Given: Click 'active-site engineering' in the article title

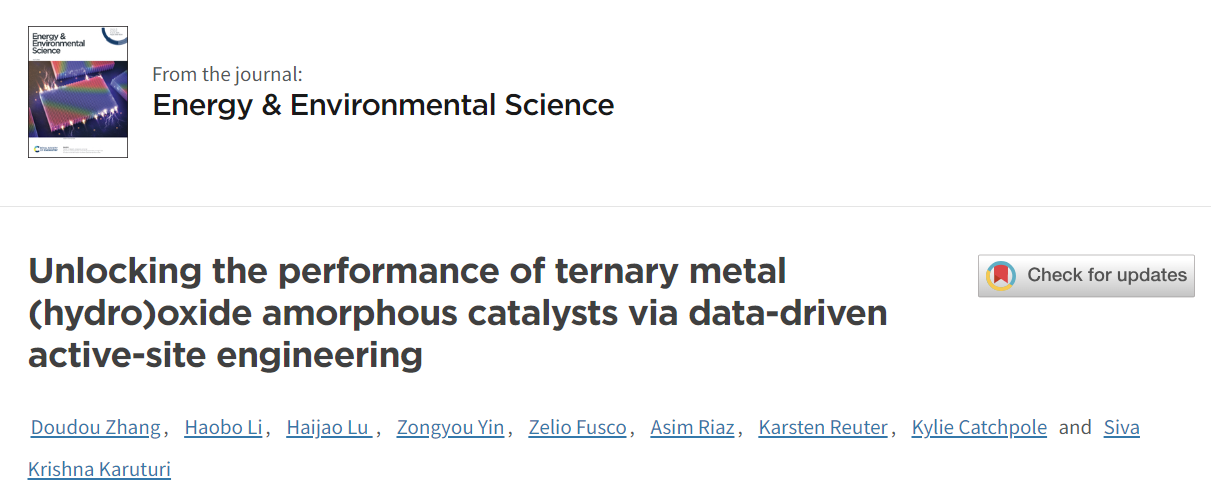Looking at the screenshot, I should [x=225, y=355].
